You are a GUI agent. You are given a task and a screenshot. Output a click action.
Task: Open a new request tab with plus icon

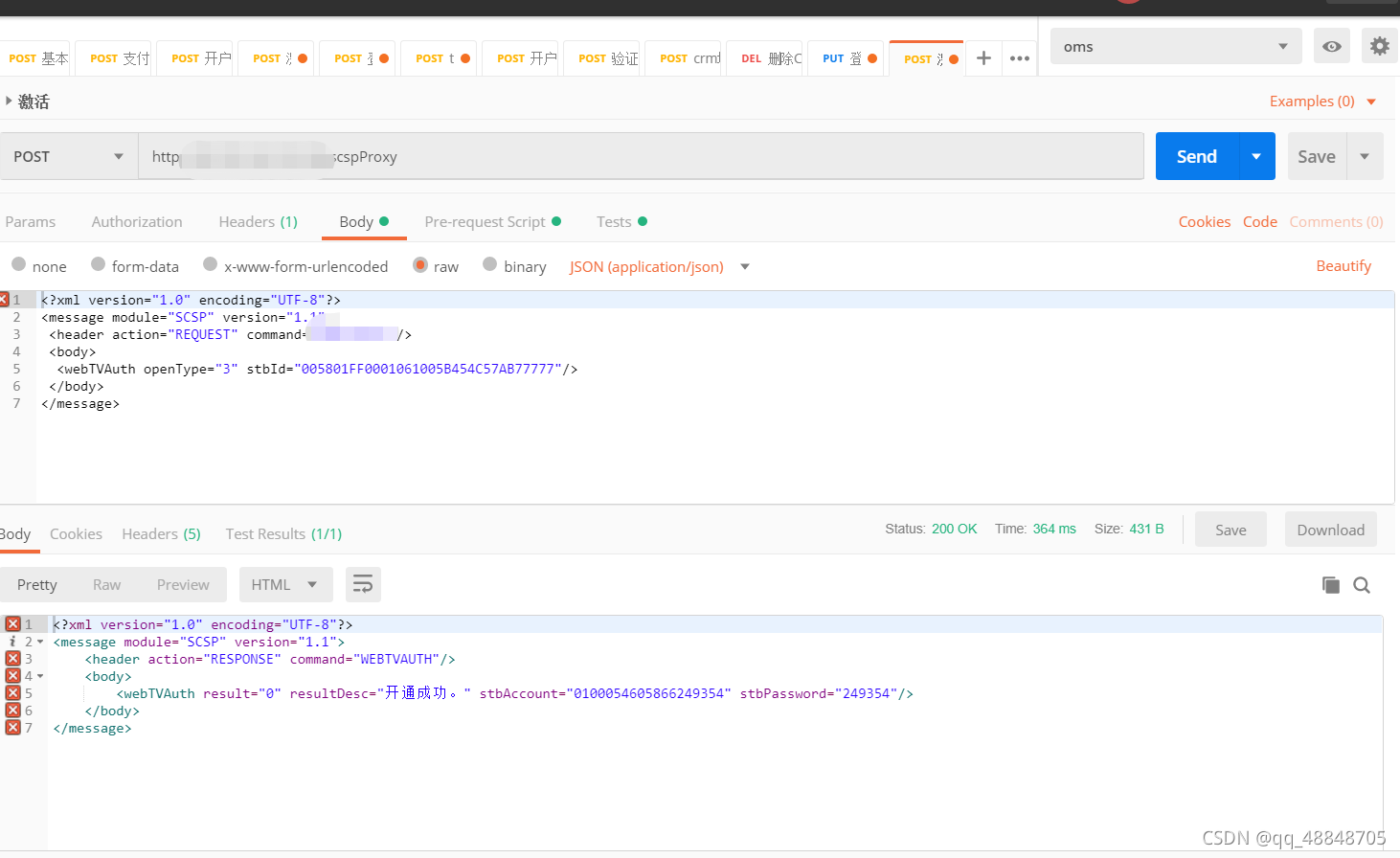tap(983, 58)
